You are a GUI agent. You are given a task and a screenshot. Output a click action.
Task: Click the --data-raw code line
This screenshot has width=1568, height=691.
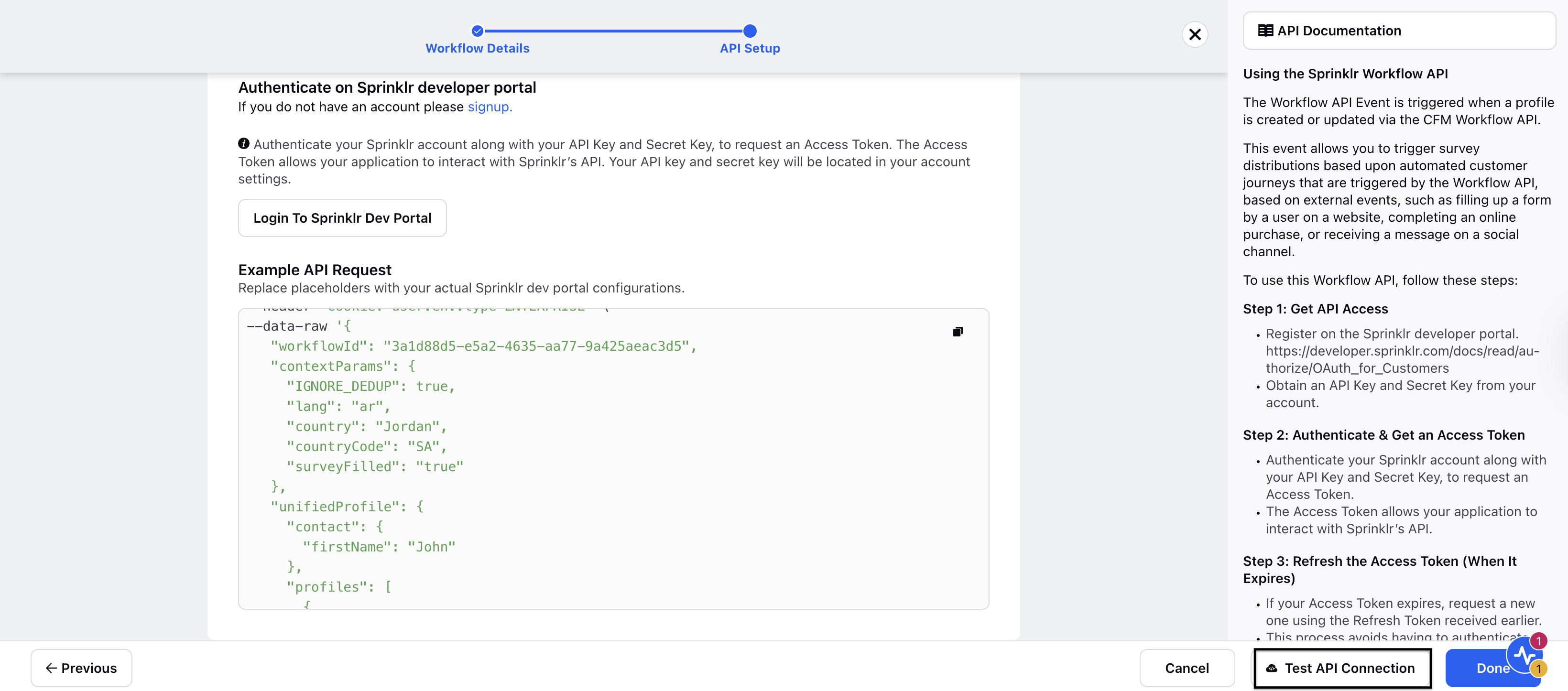pos(299,326)
